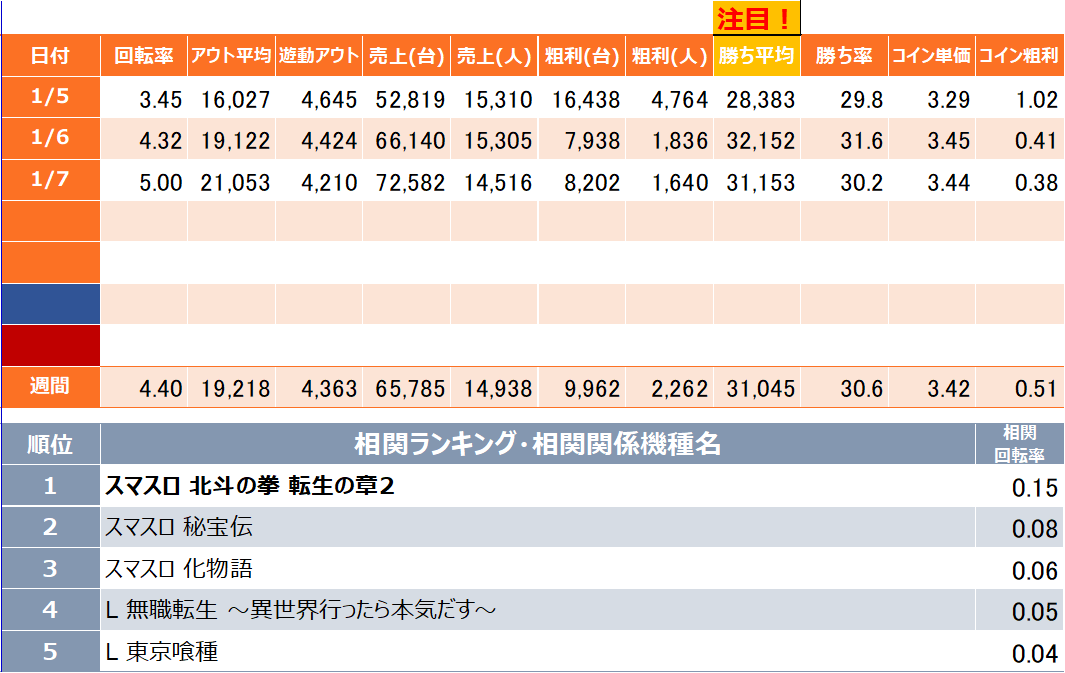Viewport: 1065px width, 673px height.
Task: Click the 相関ランキング・相関関係機種名 header
Action: click(537, 444)
